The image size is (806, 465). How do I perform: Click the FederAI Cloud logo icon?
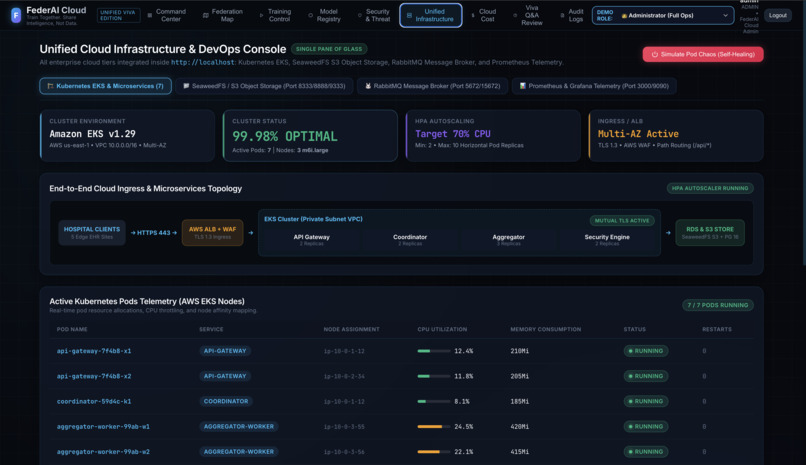pyautogui.click(x=16, y=15)
